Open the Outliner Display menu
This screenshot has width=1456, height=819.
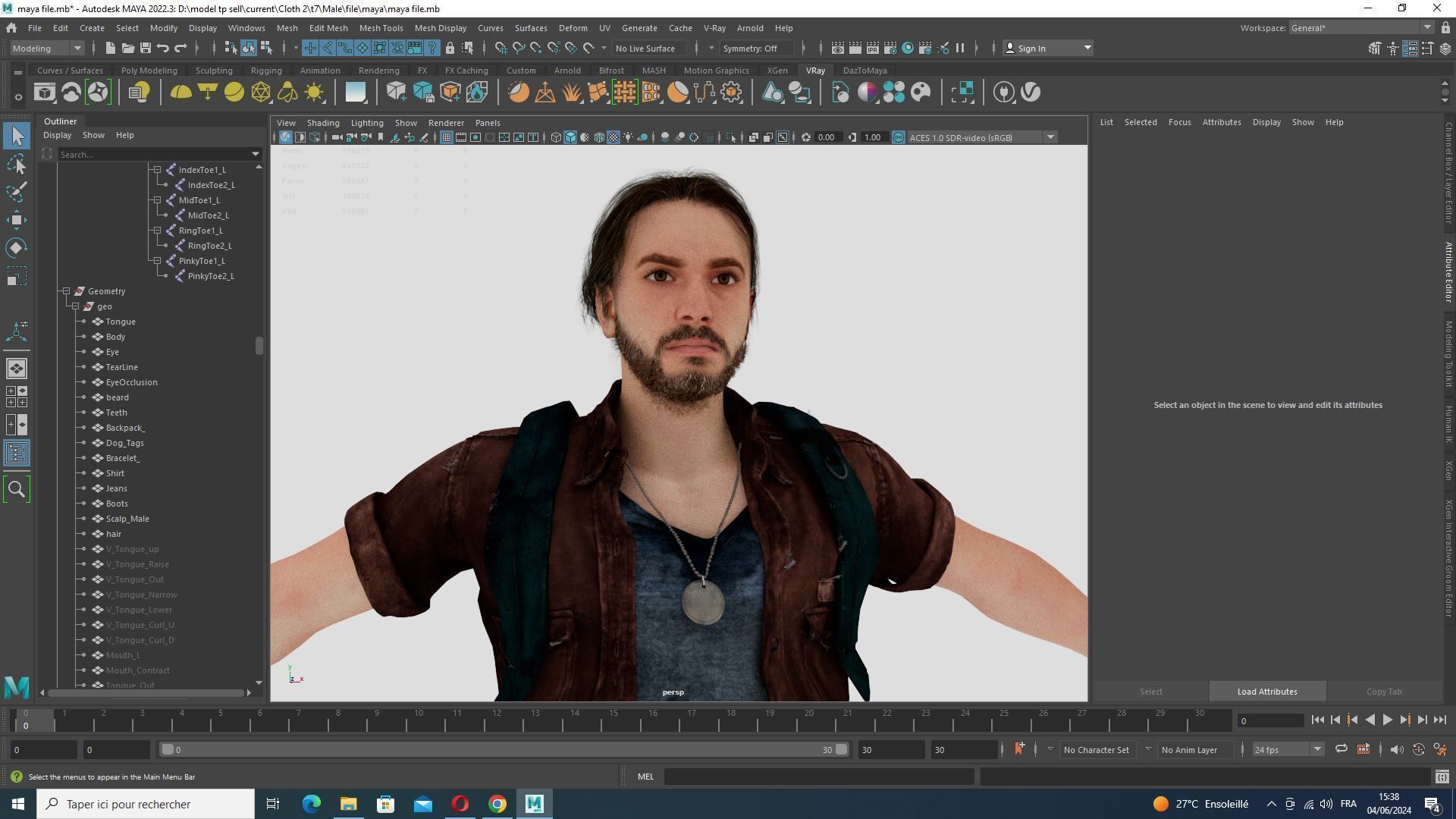pos(57,135)
